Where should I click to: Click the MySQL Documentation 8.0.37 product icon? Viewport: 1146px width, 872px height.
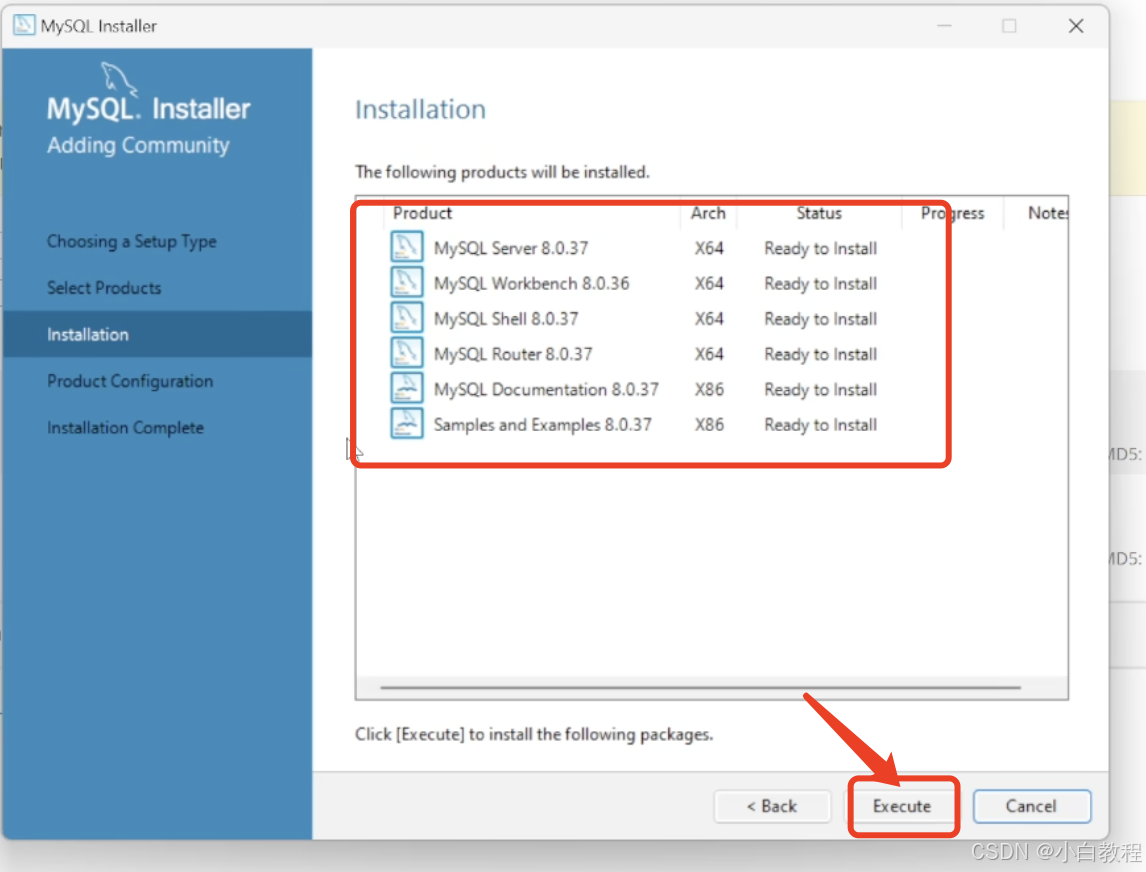pyautogui.click(x=406, y=388)
